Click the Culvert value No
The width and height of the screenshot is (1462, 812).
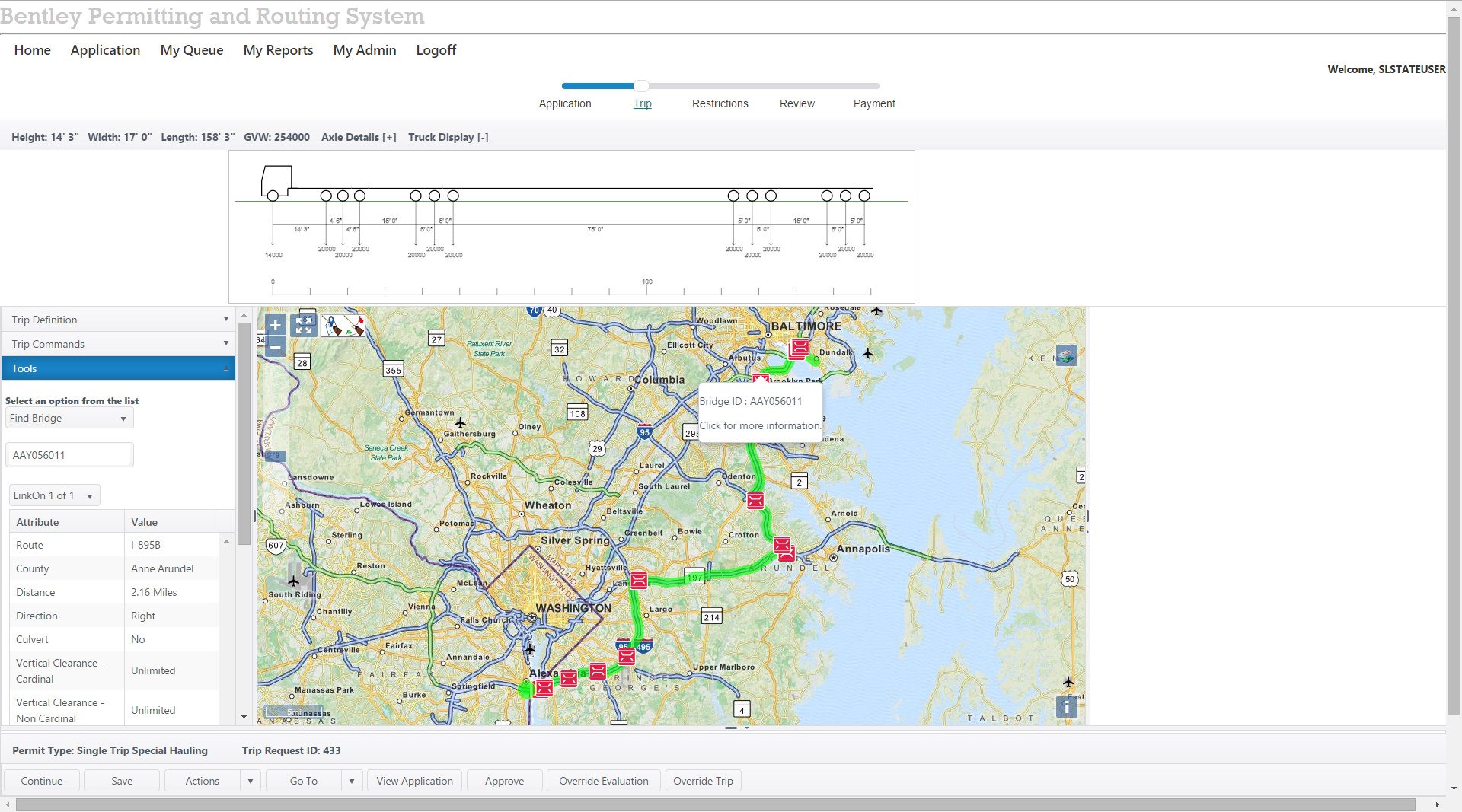[x=138, y=639]
